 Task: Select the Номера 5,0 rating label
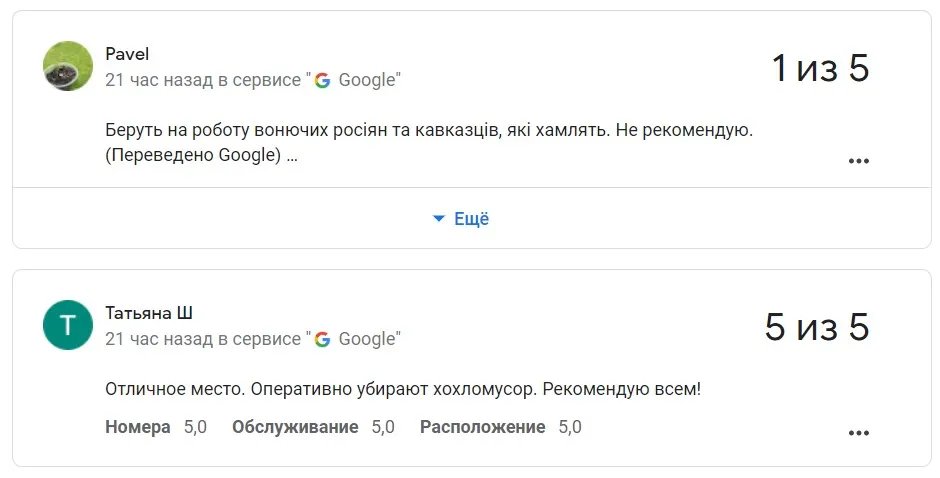pyautogui.click(x=155, y=427)
